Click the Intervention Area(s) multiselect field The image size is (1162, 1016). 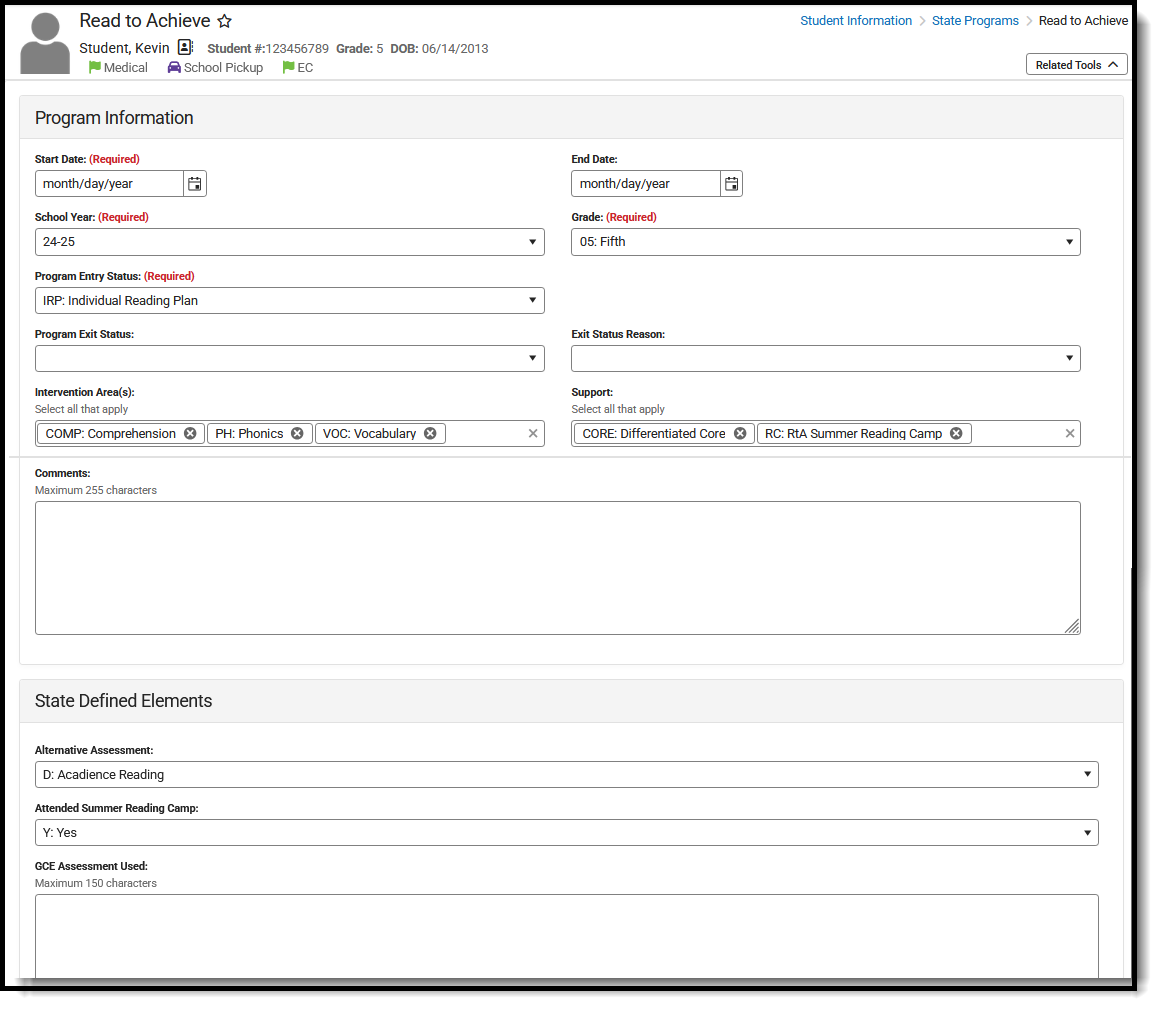pyautogui.click(x=290, y=434)
